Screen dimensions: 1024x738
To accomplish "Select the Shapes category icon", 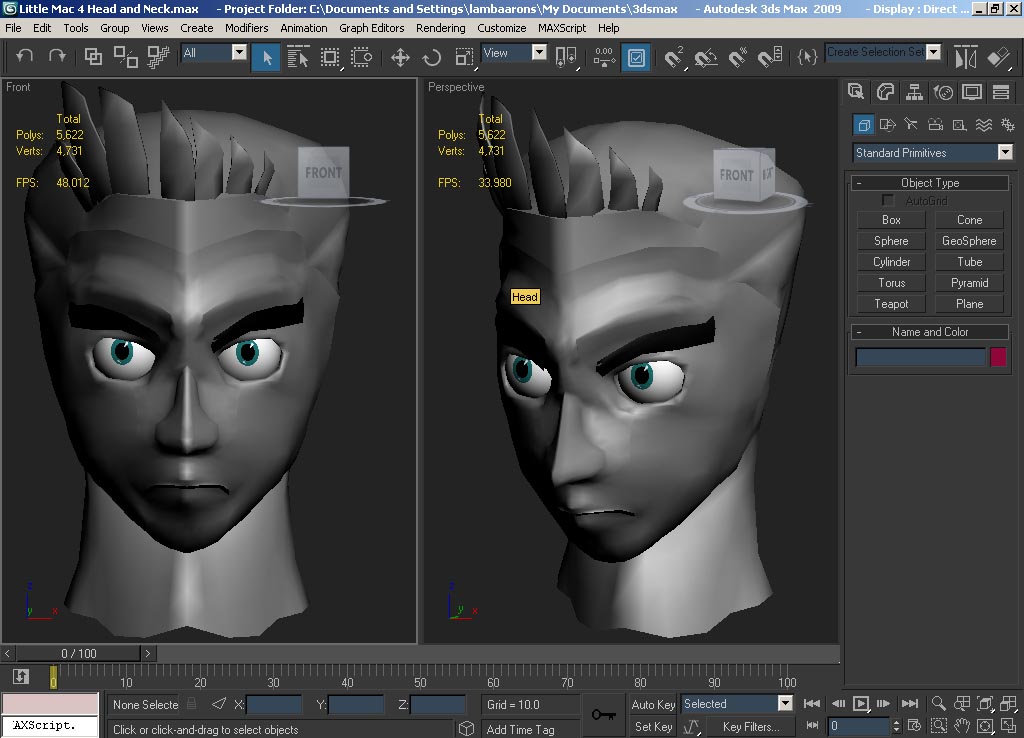I will click(x=887, y=125).
